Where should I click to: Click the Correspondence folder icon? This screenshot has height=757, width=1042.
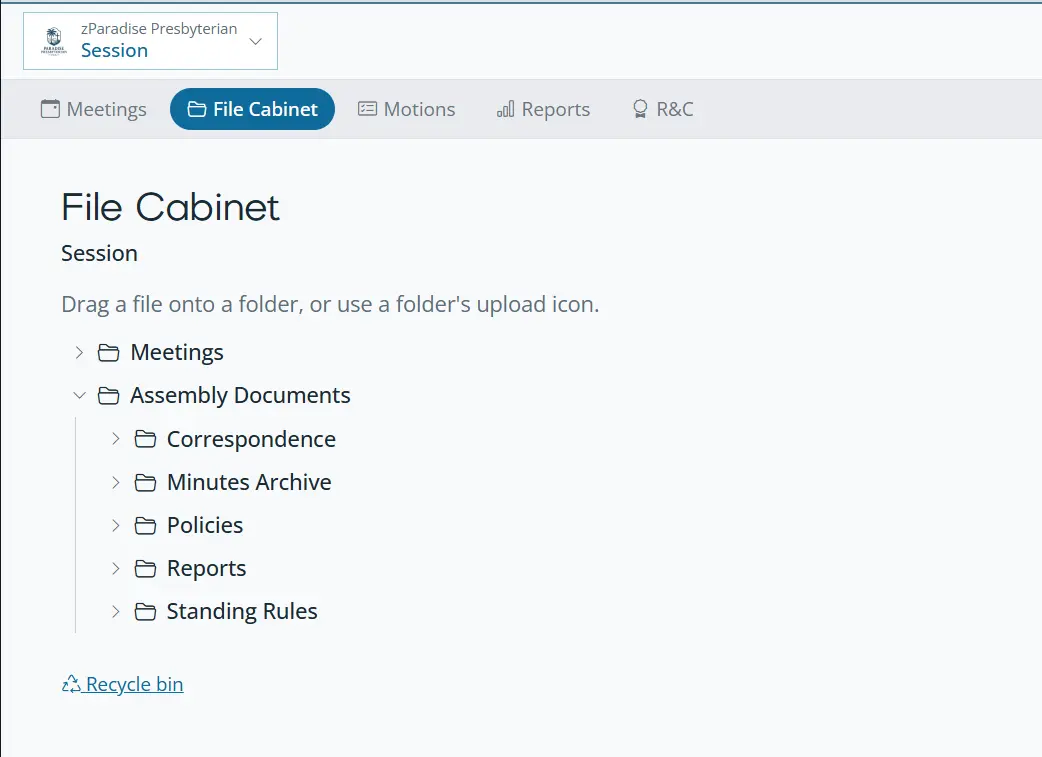pyautogui.click(x=145, y=439)
